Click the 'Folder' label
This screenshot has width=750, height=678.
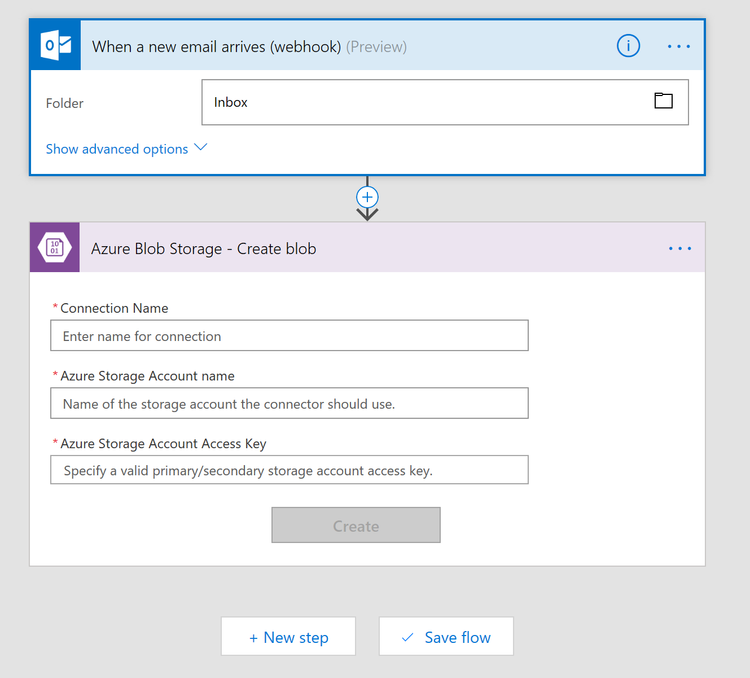[65, 103]
